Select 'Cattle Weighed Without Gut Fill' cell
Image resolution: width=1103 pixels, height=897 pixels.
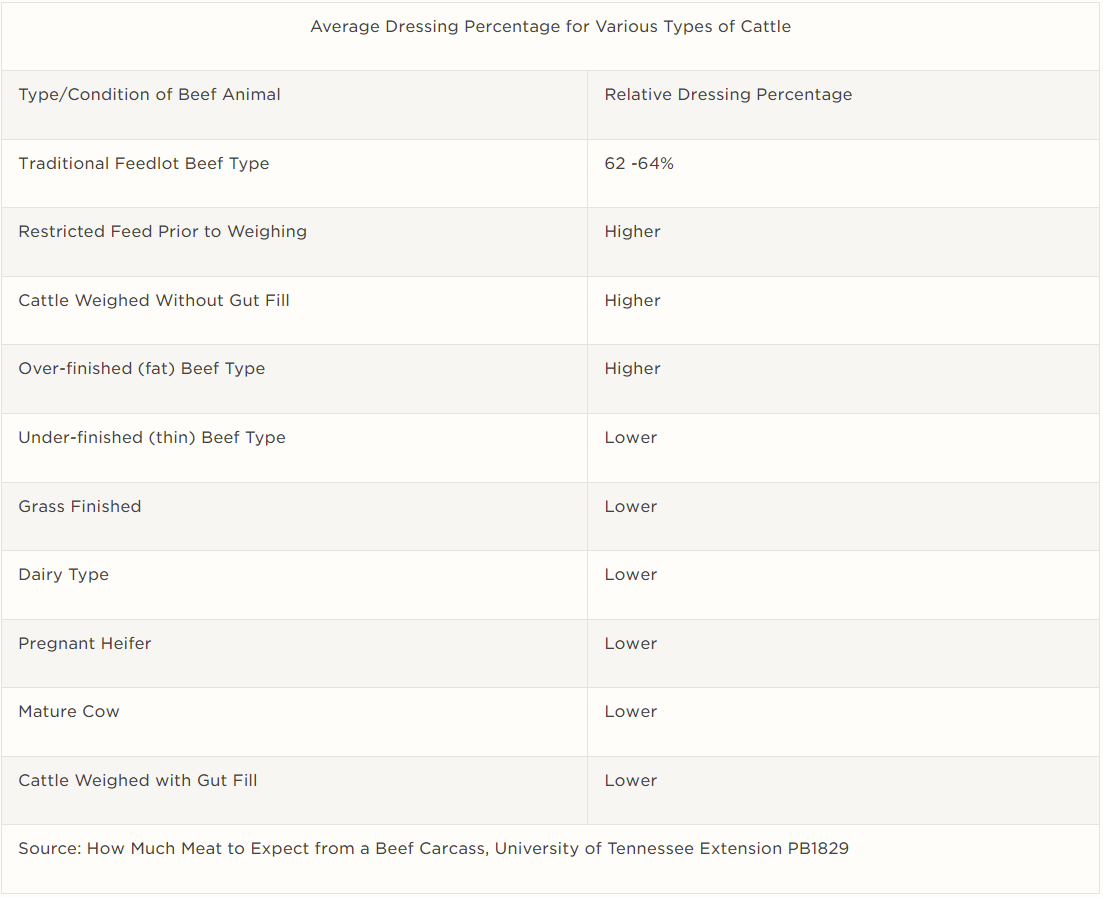154,301
